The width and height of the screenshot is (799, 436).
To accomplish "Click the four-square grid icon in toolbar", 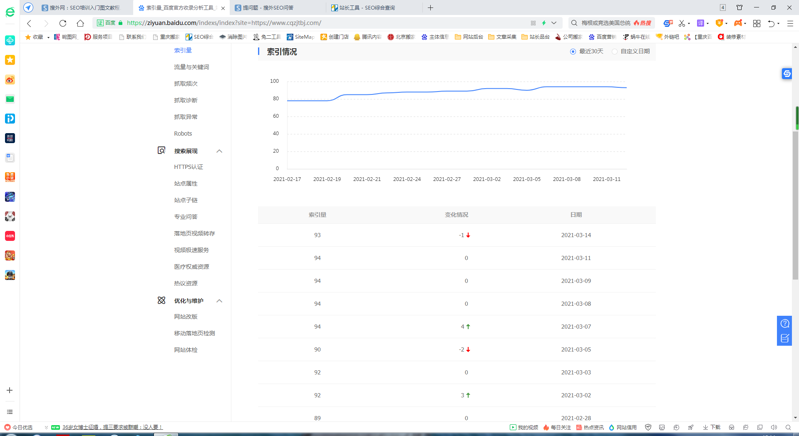I will tap(756, 23).
